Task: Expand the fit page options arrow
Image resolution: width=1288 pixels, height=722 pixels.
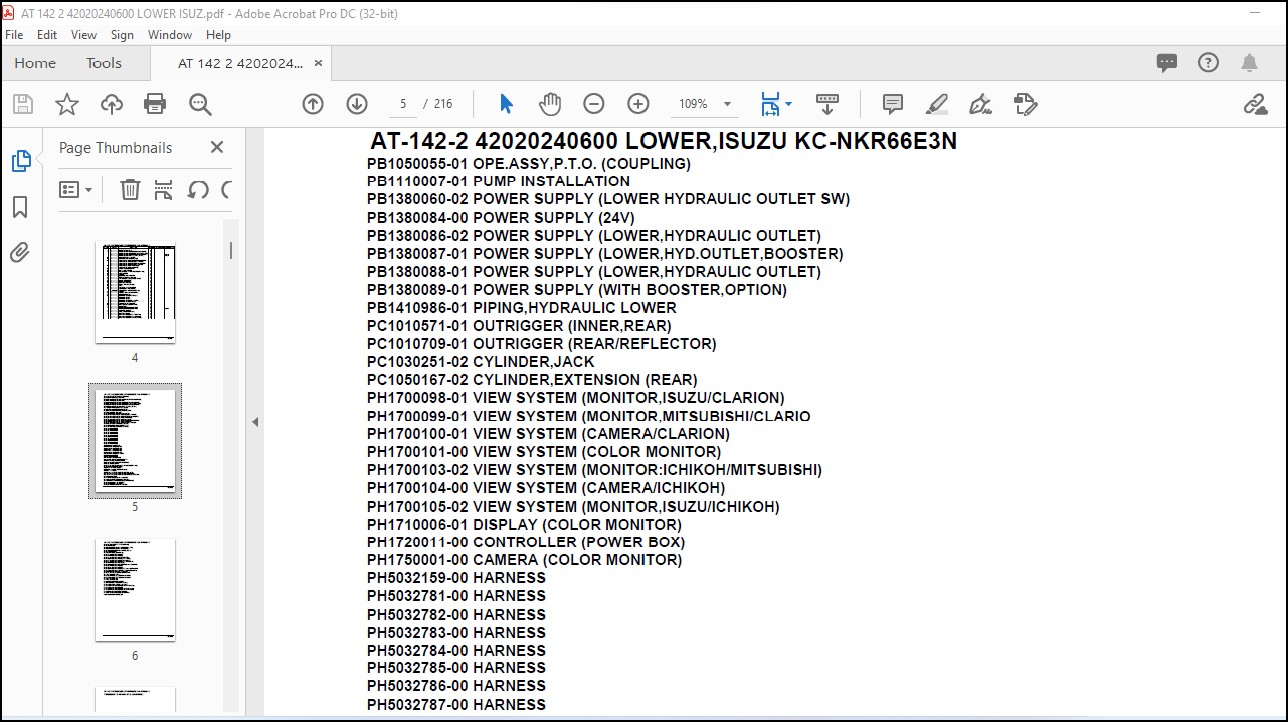Action: (x=788, y=104)
